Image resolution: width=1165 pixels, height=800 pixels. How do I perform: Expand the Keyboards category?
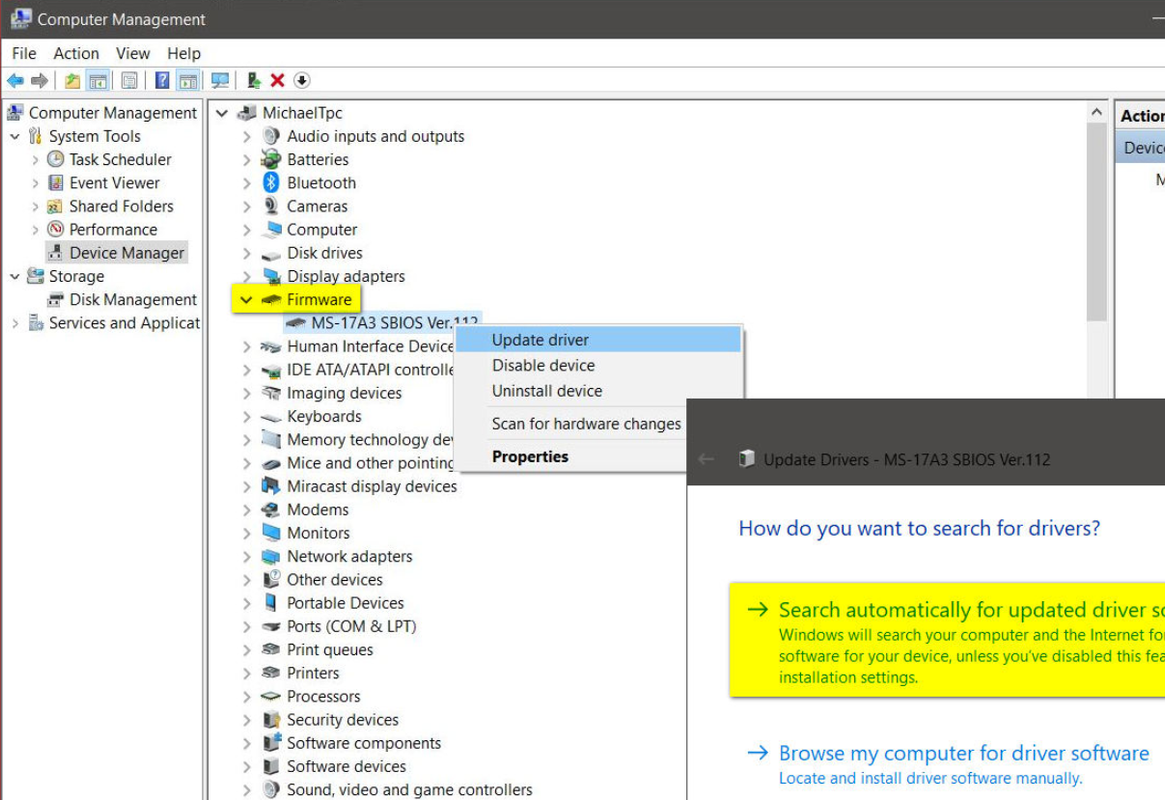(246, 417)
